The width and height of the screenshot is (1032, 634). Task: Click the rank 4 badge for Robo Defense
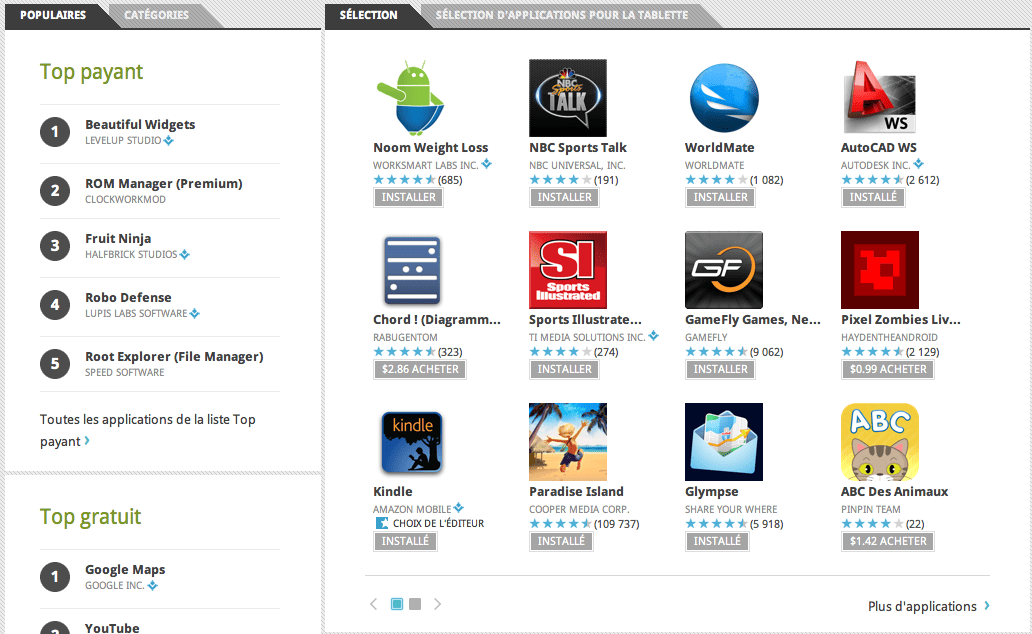point(55,305)
